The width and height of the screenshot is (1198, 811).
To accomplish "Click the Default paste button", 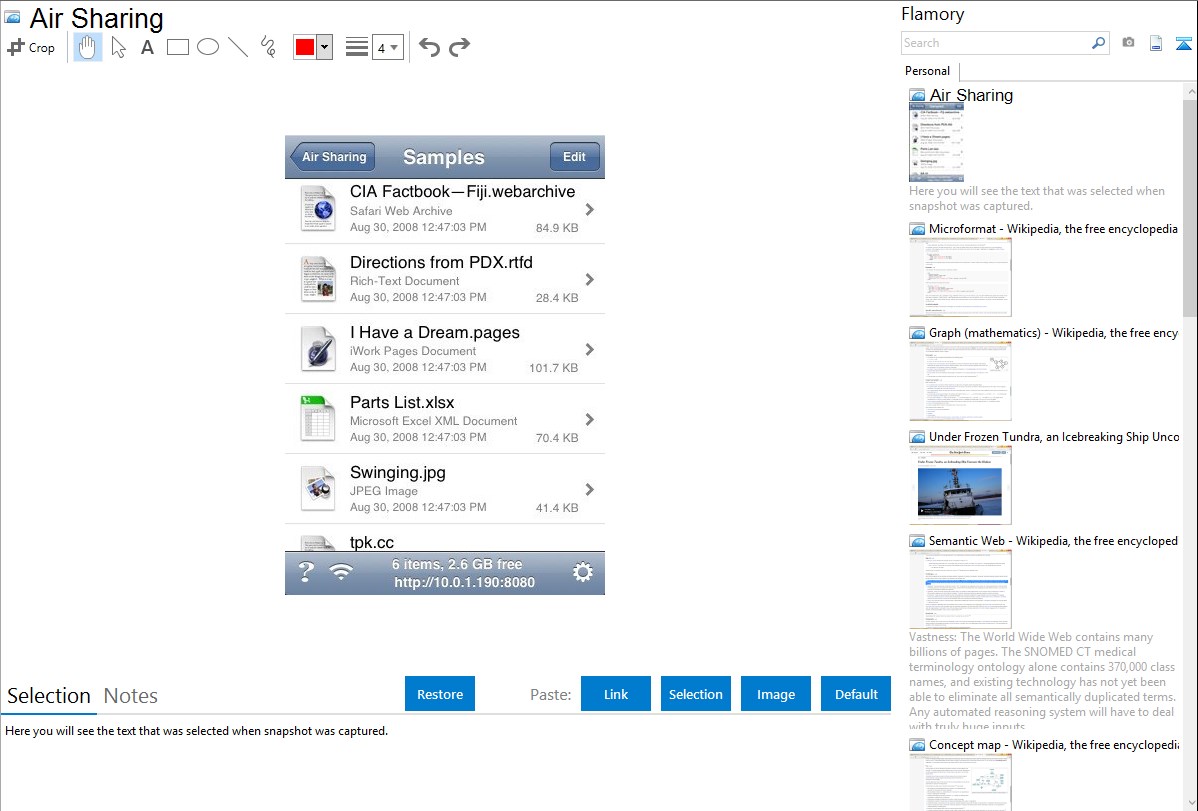I will tap(856, 694).
